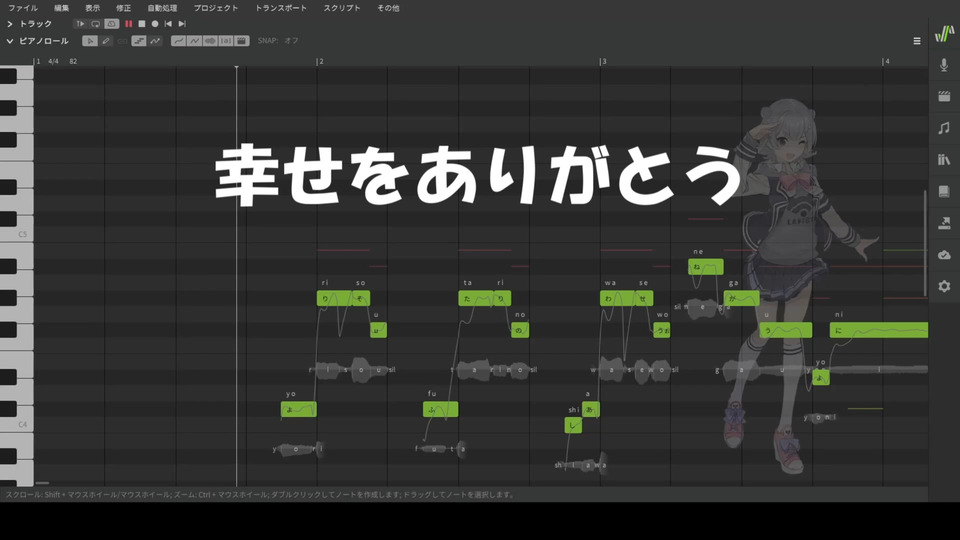960x540 pixels.
Task: Click the vertical scrollbar of piano roll
Action: pyautogui.click(x=925, y=243)
